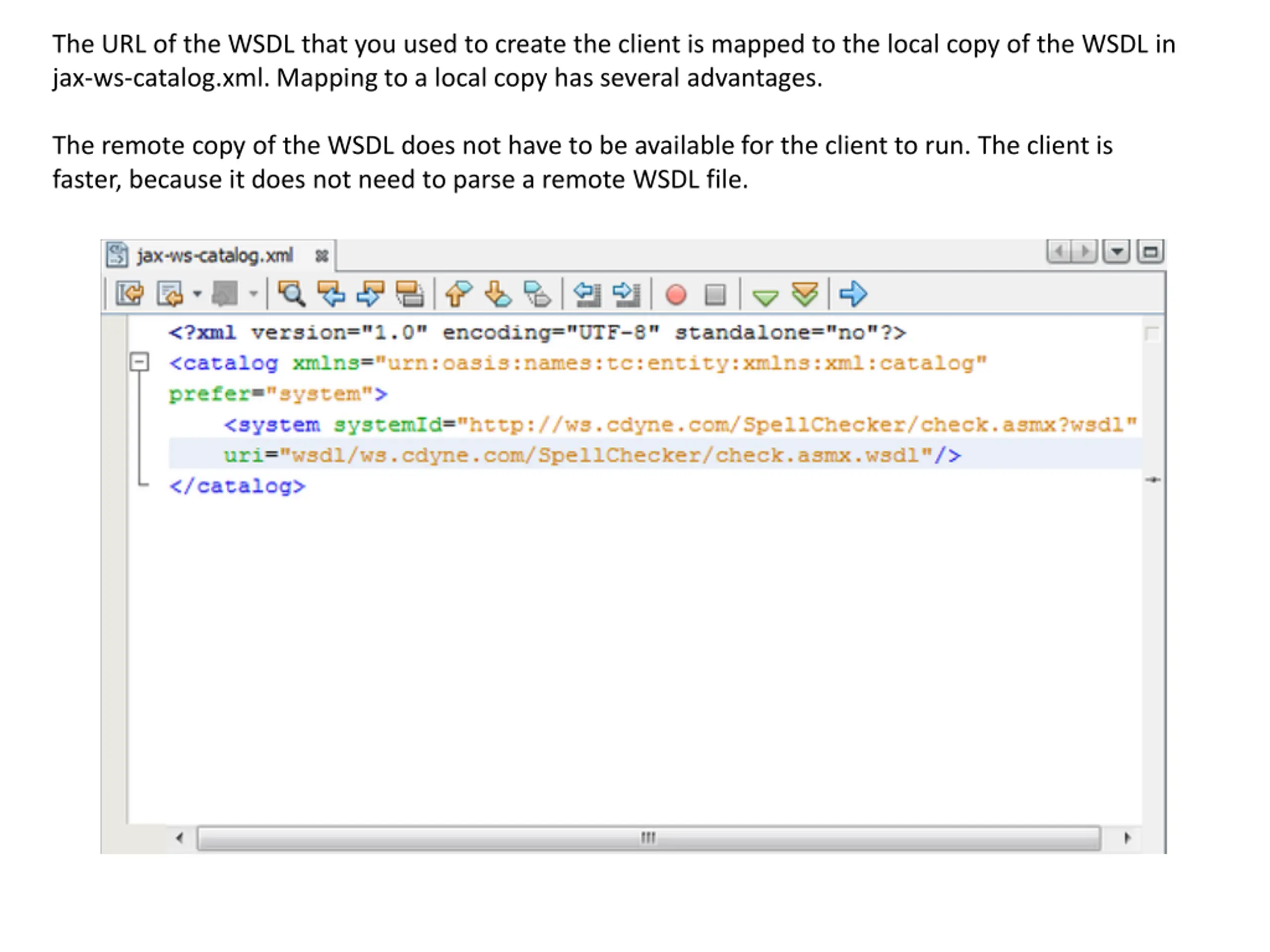This screenshot has height=952, width=1270.
Task: Open the Forward history dropdown arrow
Action: [253, 294]
